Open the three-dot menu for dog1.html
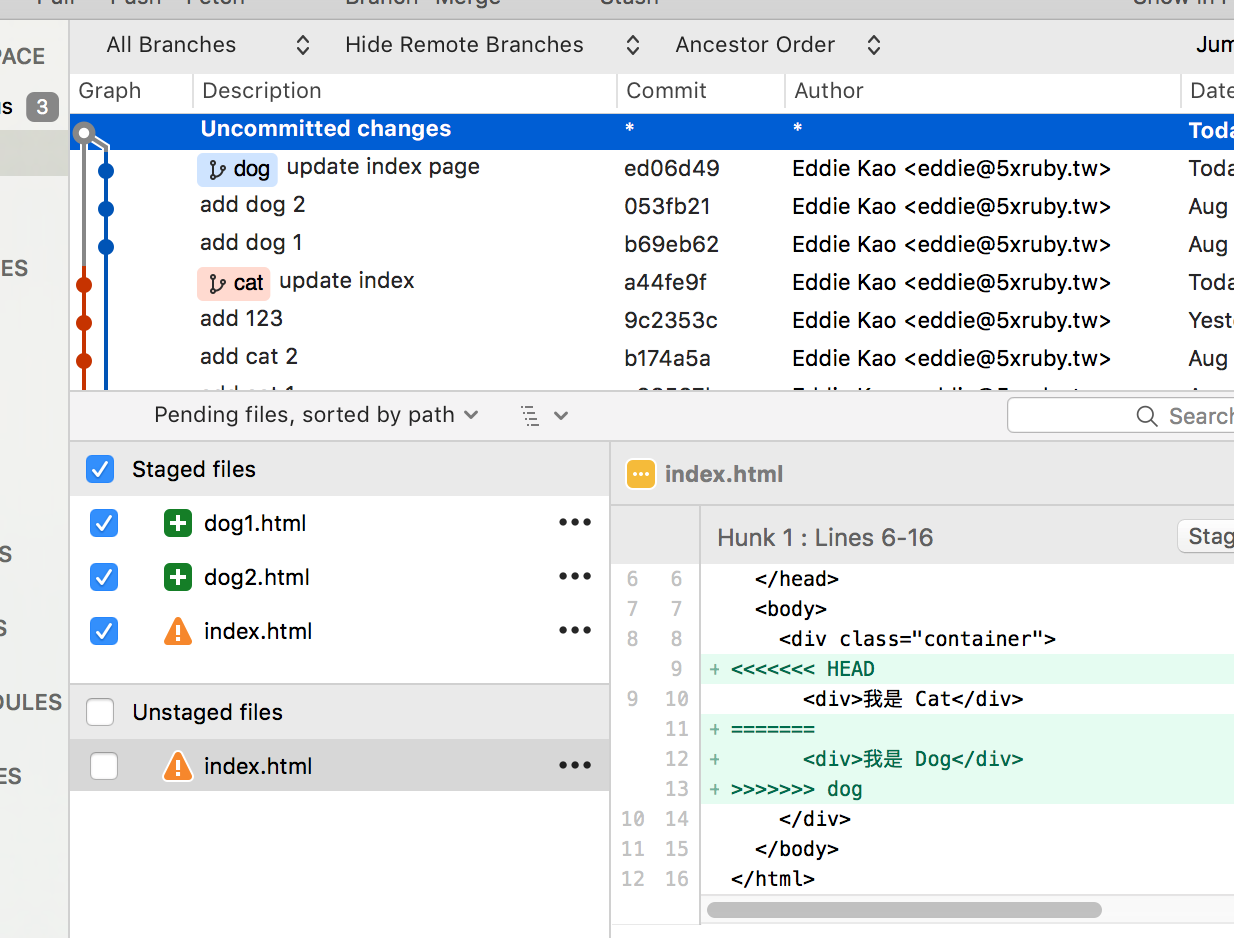 pyautogui.click(x=574, y=523)
